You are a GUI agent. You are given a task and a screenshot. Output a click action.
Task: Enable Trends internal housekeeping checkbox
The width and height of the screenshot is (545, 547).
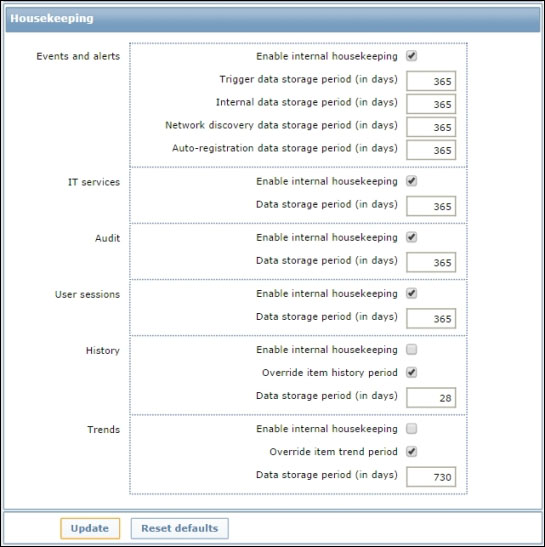pos(411,428)
